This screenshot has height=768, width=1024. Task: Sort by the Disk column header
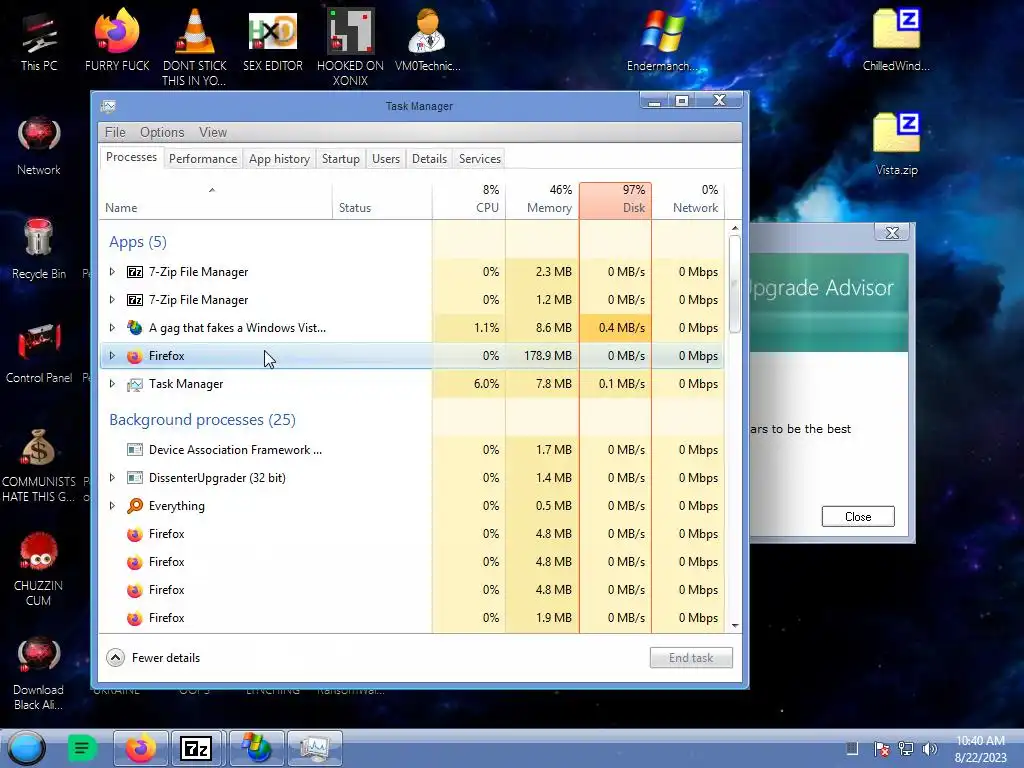coord(615,200)
